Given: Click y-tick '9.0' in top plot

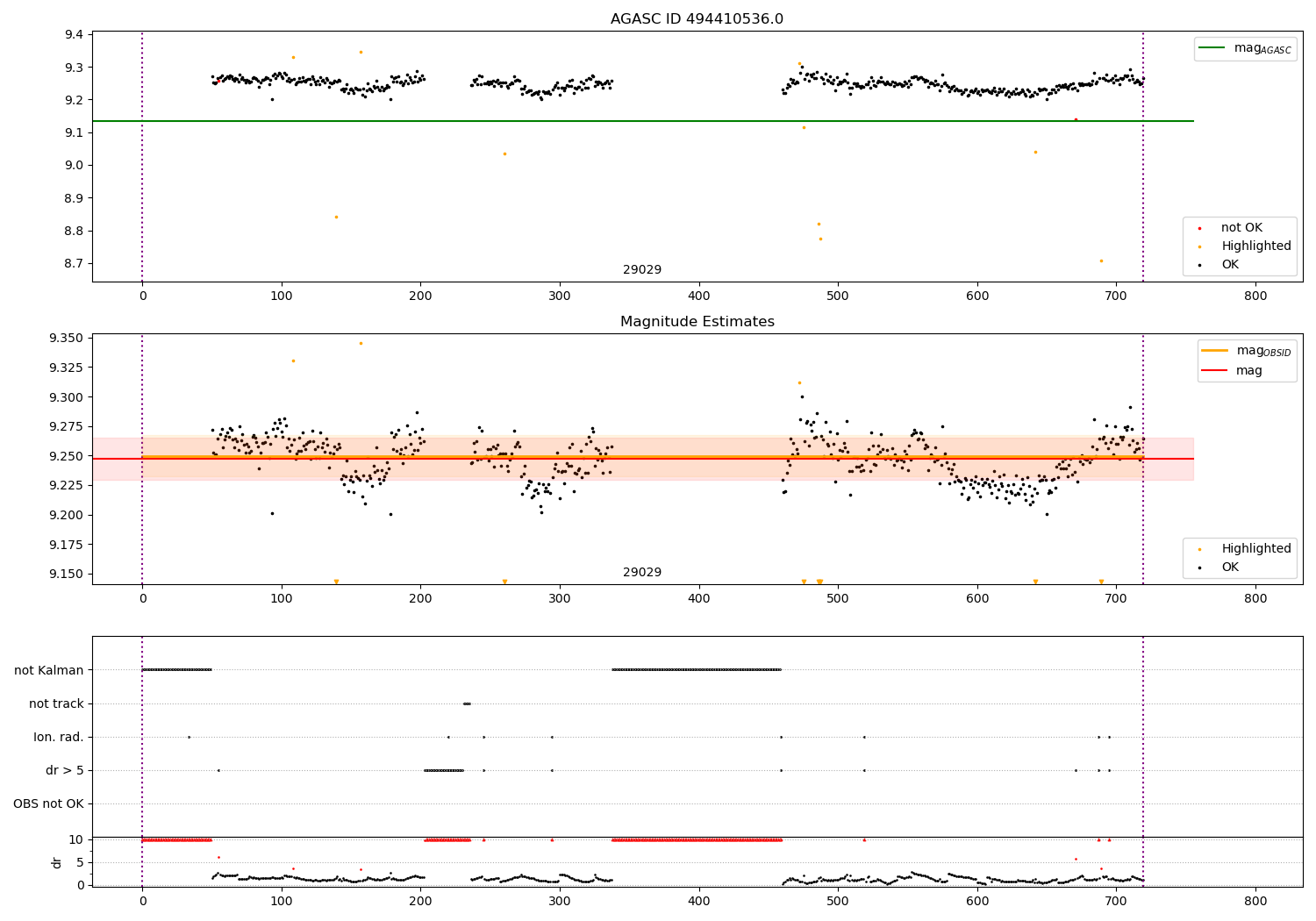Looking at the screenshot, I should (x=75, y=166).
